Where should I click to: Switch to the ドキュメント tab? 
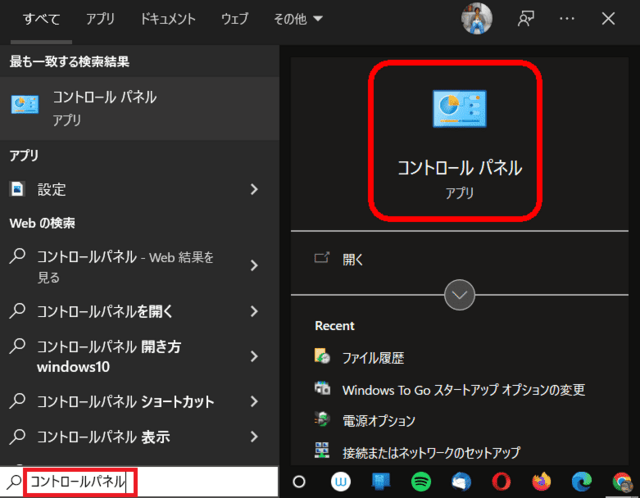coord(168,19)
